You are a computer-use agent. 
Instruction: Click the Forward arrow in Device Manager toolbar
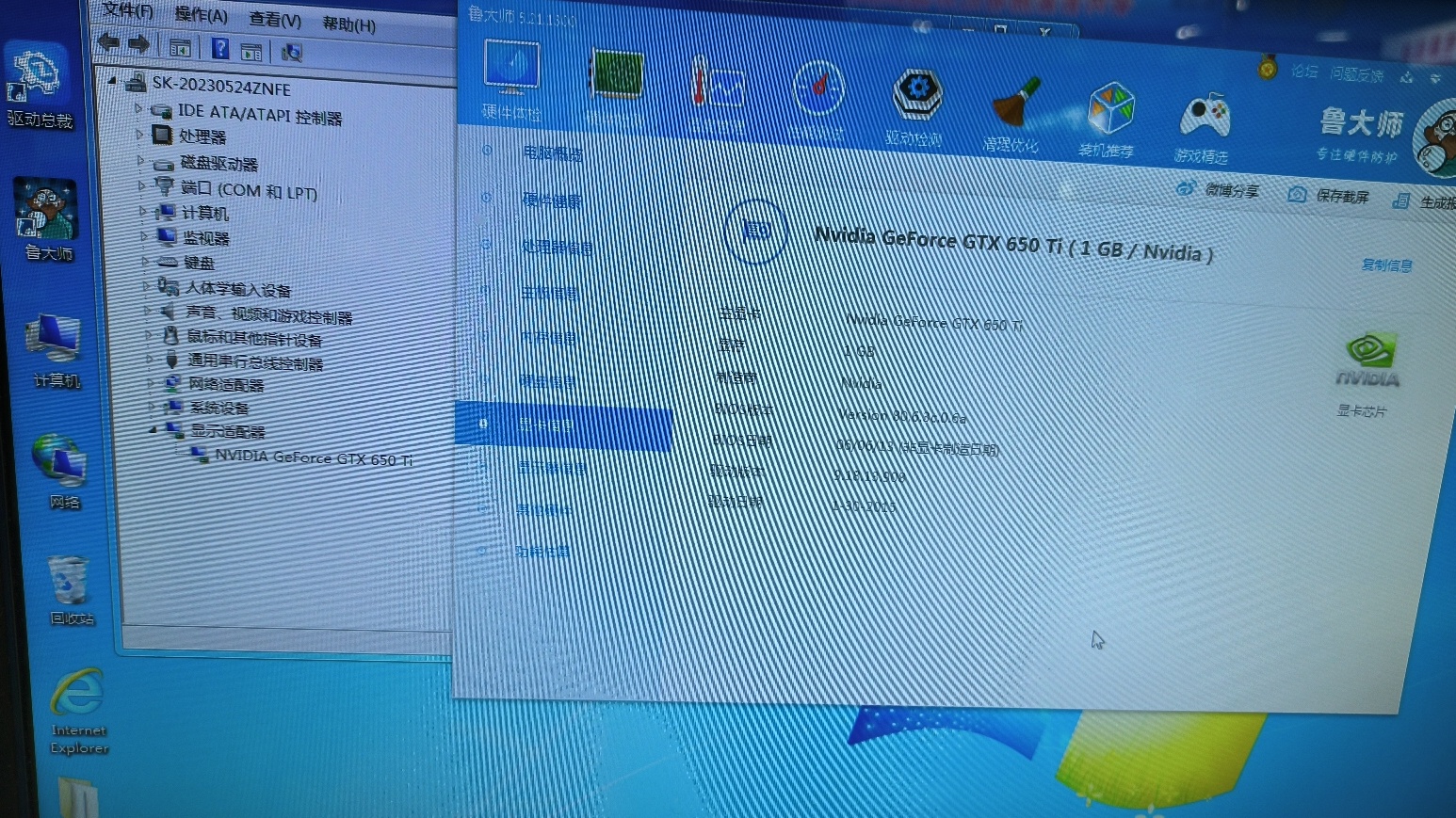click(138, 43)
